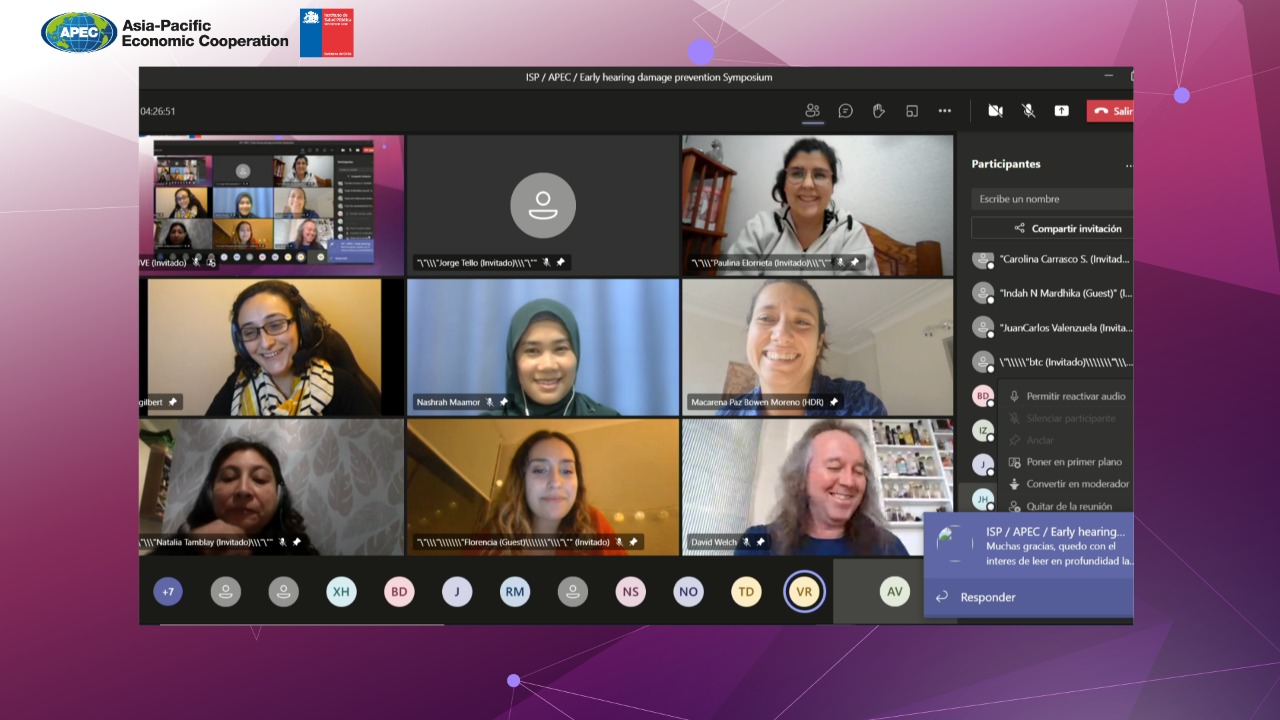Viewport: 1280px width, 720px height.
Task: Expand the +7 overflow participants
Action: (168, 592)
